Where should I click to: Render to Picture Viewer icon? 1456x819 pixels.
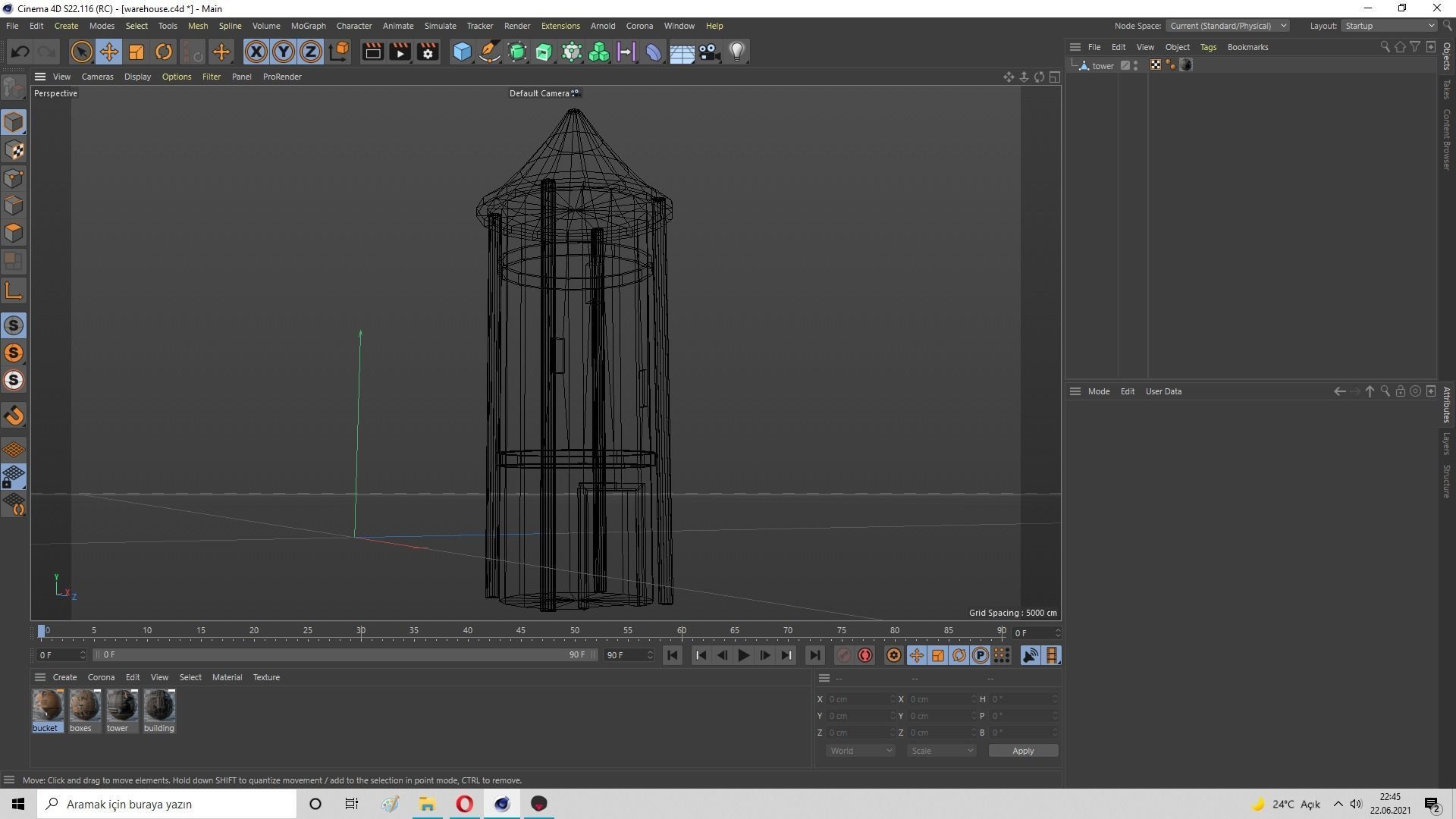tap(400, 52)
